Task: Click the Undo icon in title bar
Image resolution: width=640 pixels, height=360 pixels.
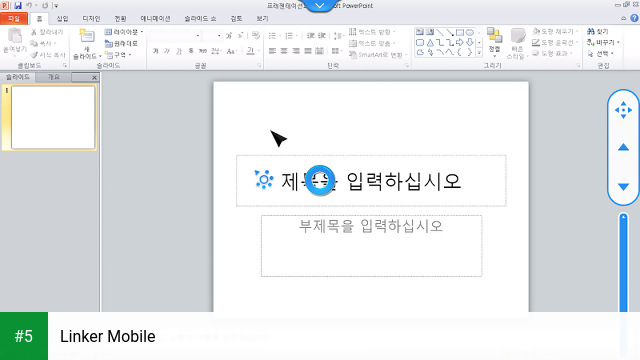Action: [x=29, y=5]
